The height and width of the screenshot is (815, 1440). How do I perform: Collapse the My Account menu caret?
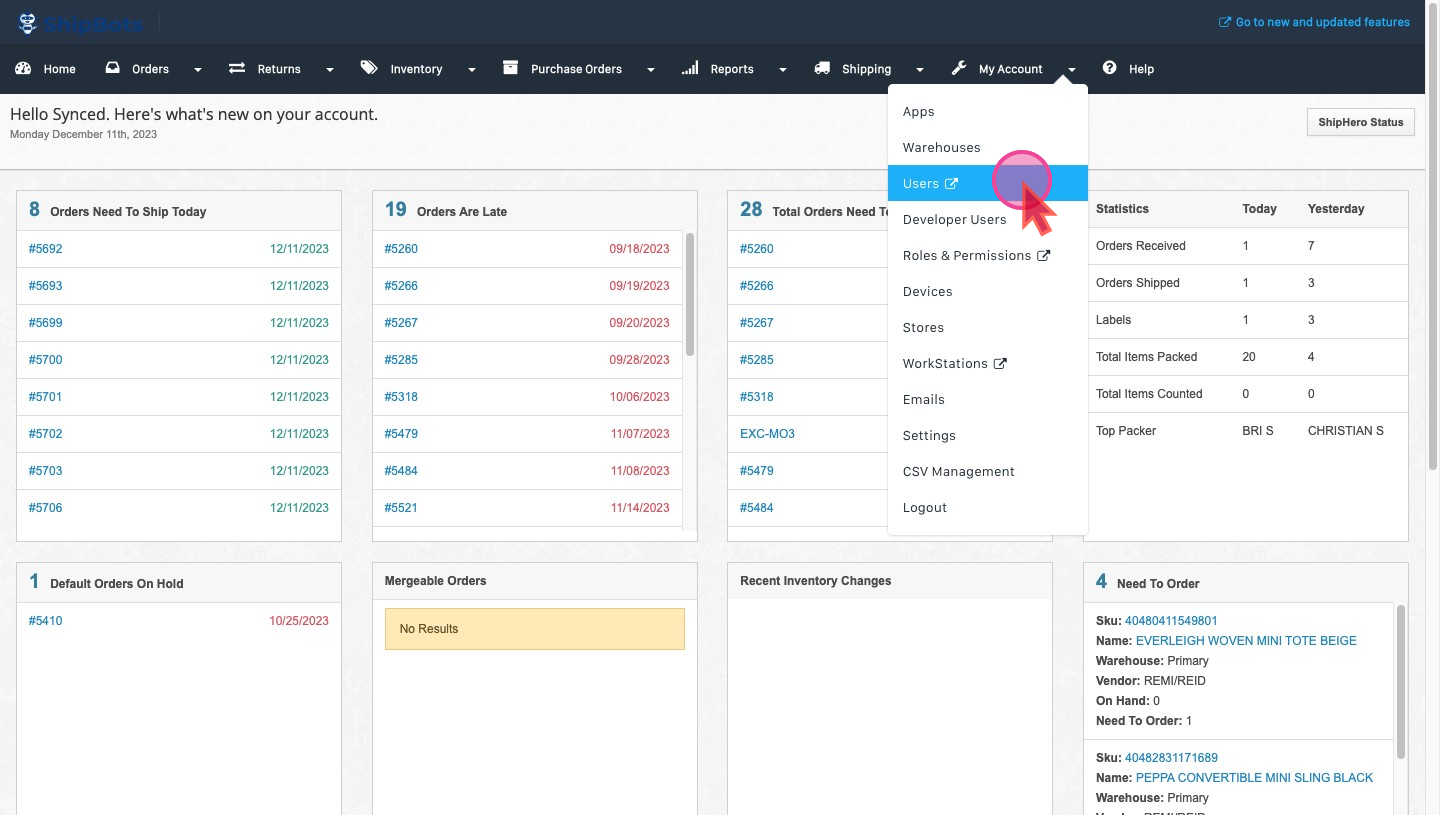[1072, 70]
